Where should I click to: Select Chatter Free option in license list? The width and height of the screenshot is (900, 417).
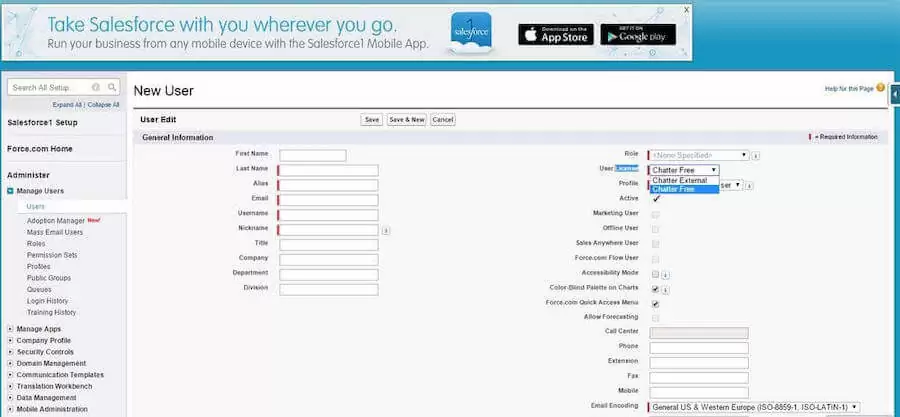pyautogui.click(x=684, y=189)
